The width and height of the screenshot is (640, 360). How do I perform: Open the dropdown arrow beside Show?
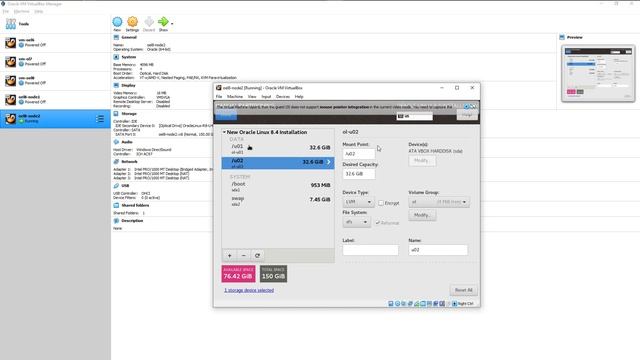coord(172,24)
